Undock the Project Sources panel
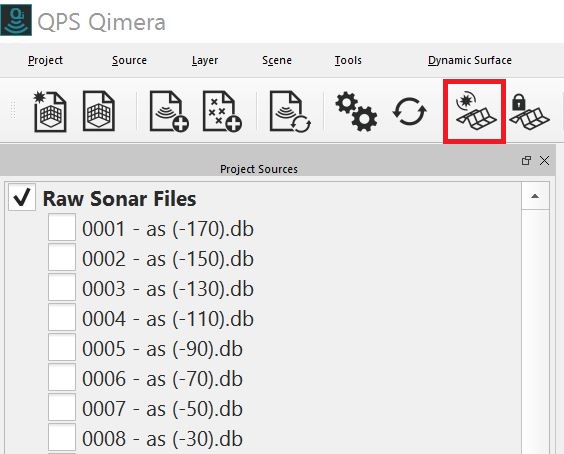This screenshot has width=564, height=454. (526, 160)
